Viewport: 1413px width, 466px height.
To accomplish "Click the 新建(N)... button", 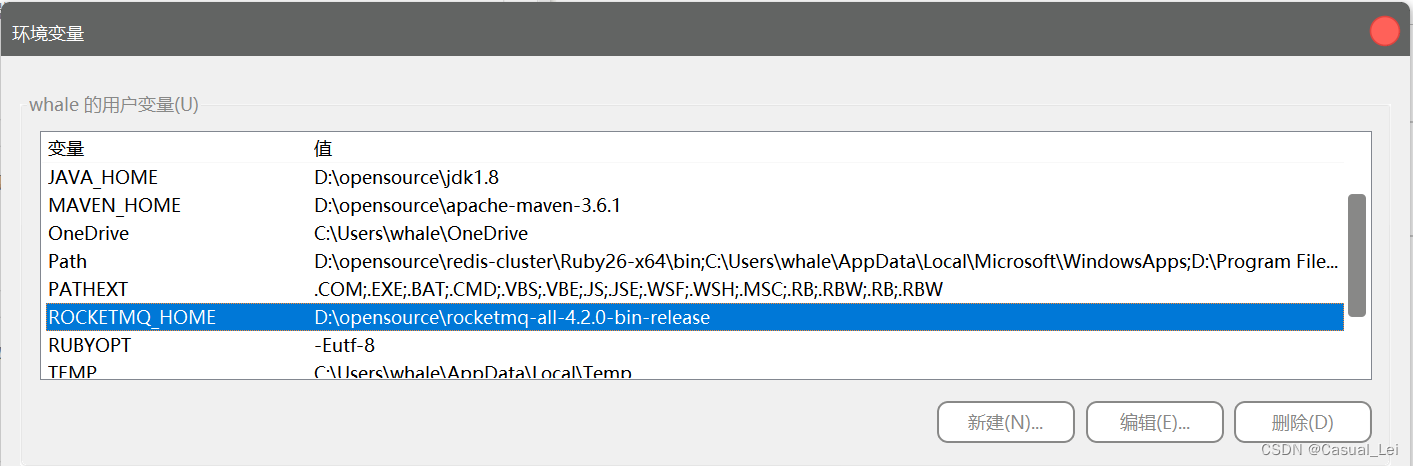I will 1005,422.
